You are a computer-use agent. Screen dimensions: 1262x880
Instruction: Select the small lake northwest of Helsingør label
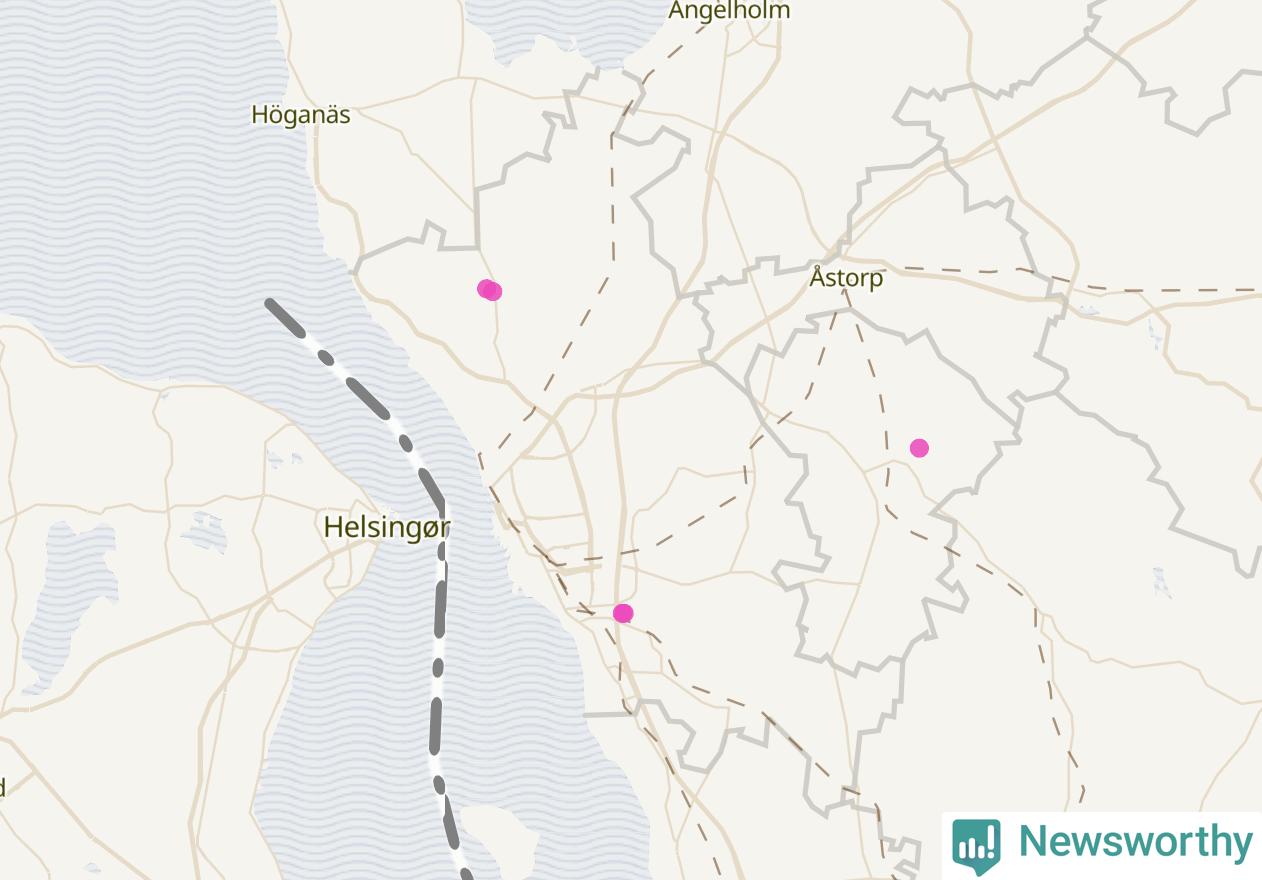[x=206, y=531]
